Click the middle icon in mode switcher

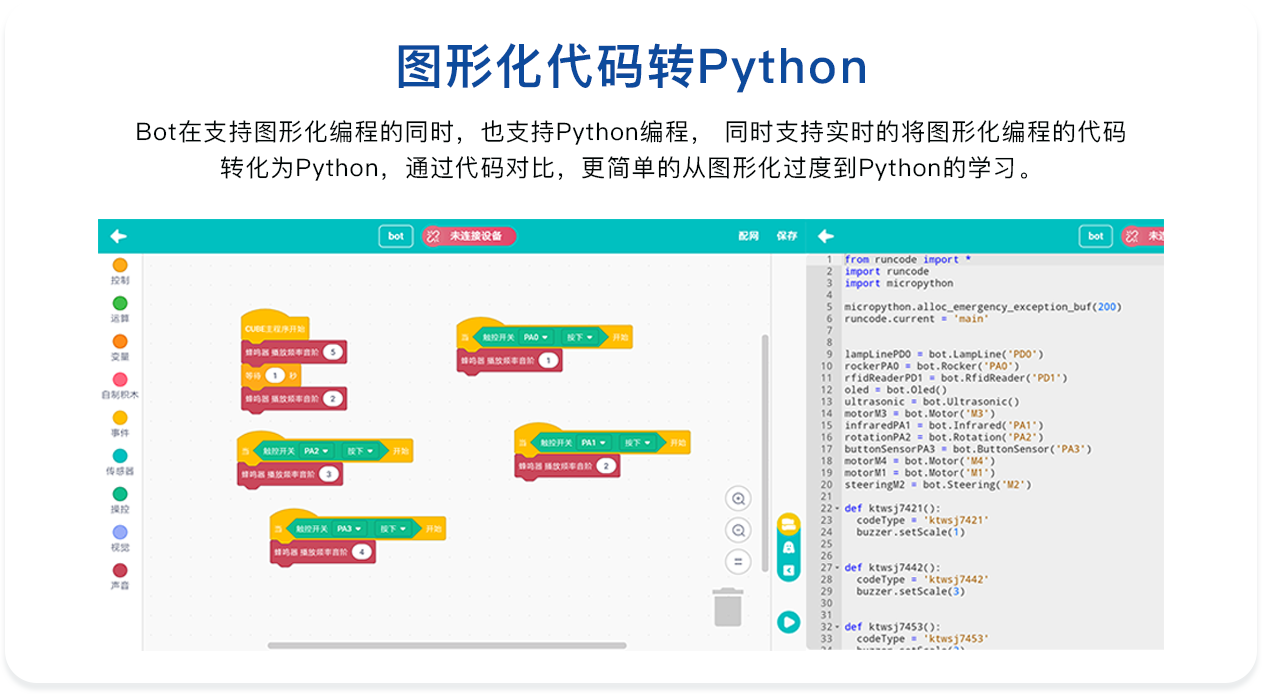[788, 547]
